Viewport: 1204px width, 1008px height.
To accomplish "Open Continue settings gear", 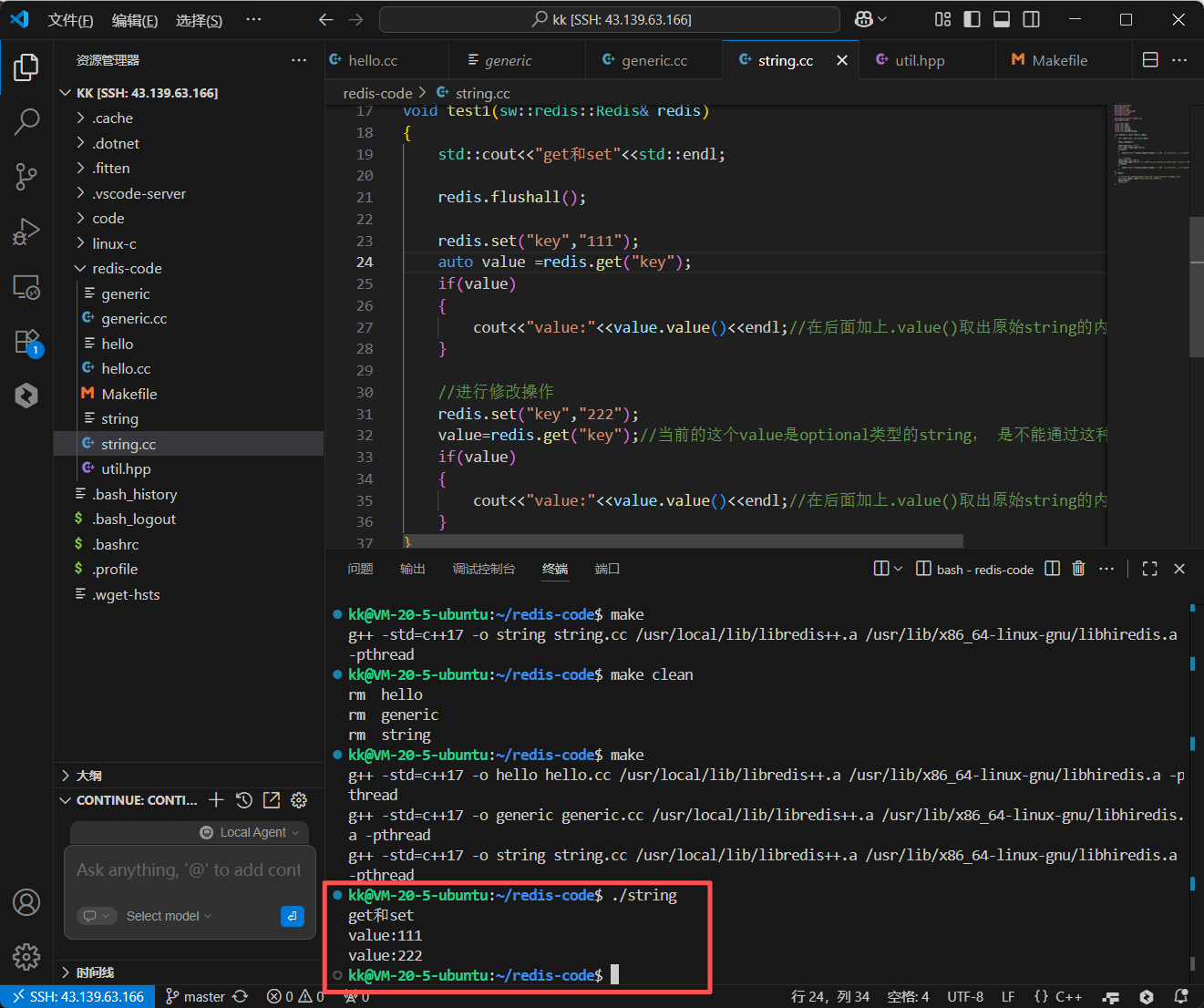I will [x=299, y=800].
